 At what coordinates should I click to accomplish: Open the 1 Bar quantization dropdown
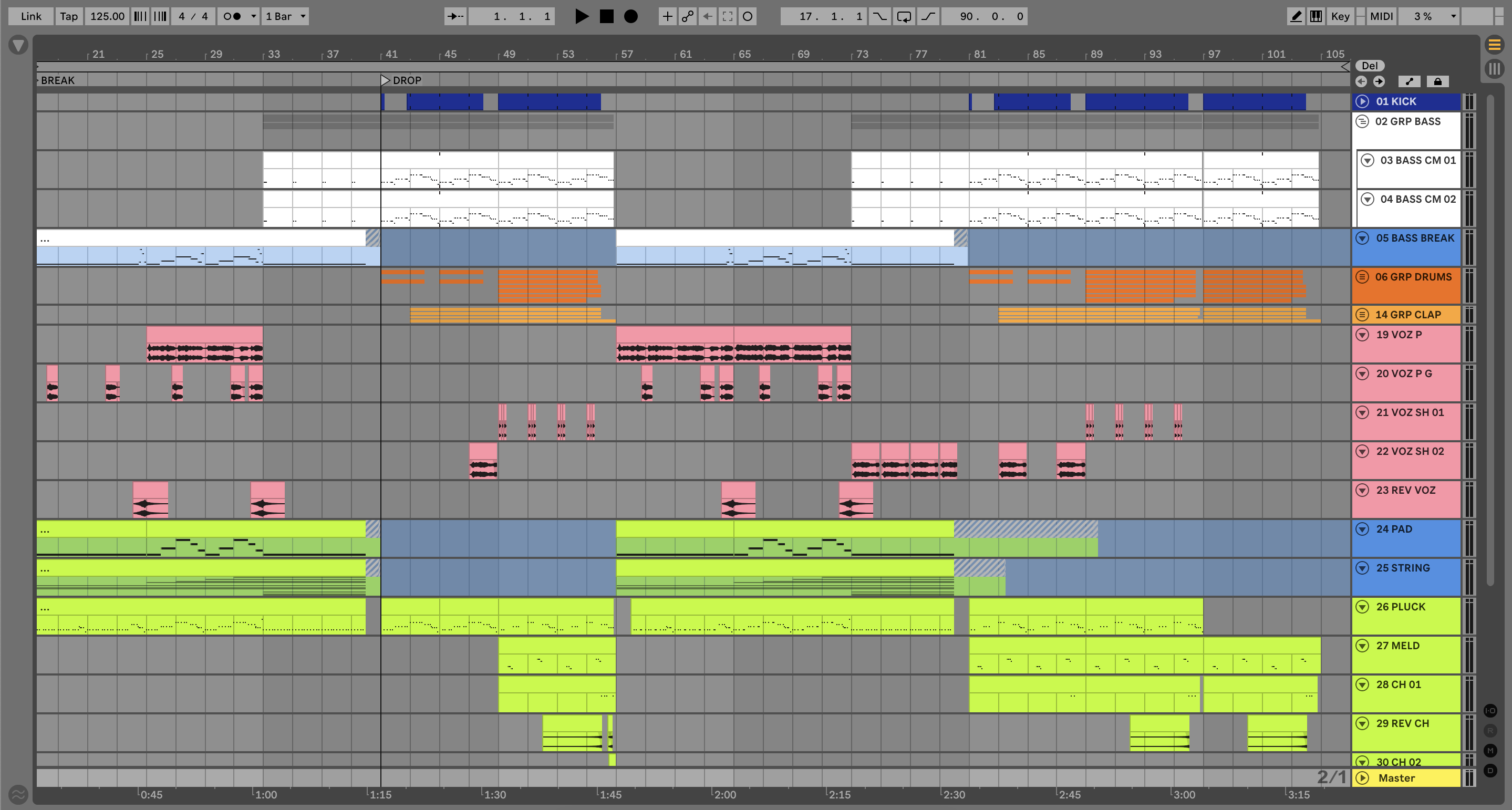285,16
